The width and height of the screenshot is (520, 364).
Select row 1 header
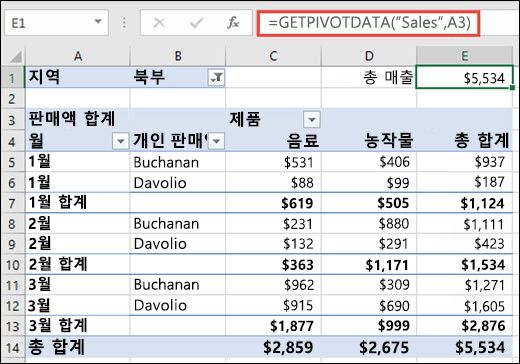(x=13, y=77)
